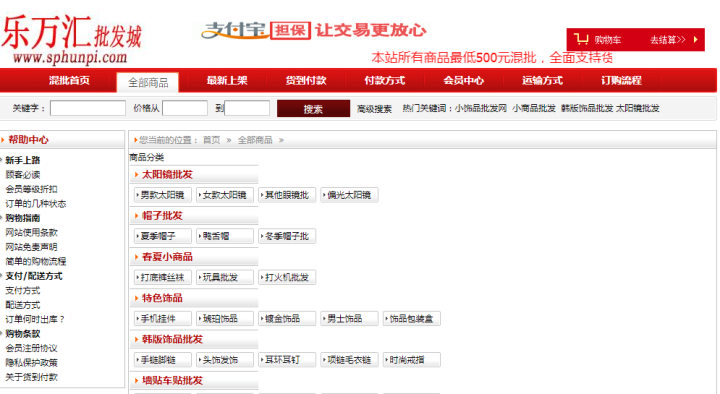Open the 春夏小商品 category heading

(167, 257)
